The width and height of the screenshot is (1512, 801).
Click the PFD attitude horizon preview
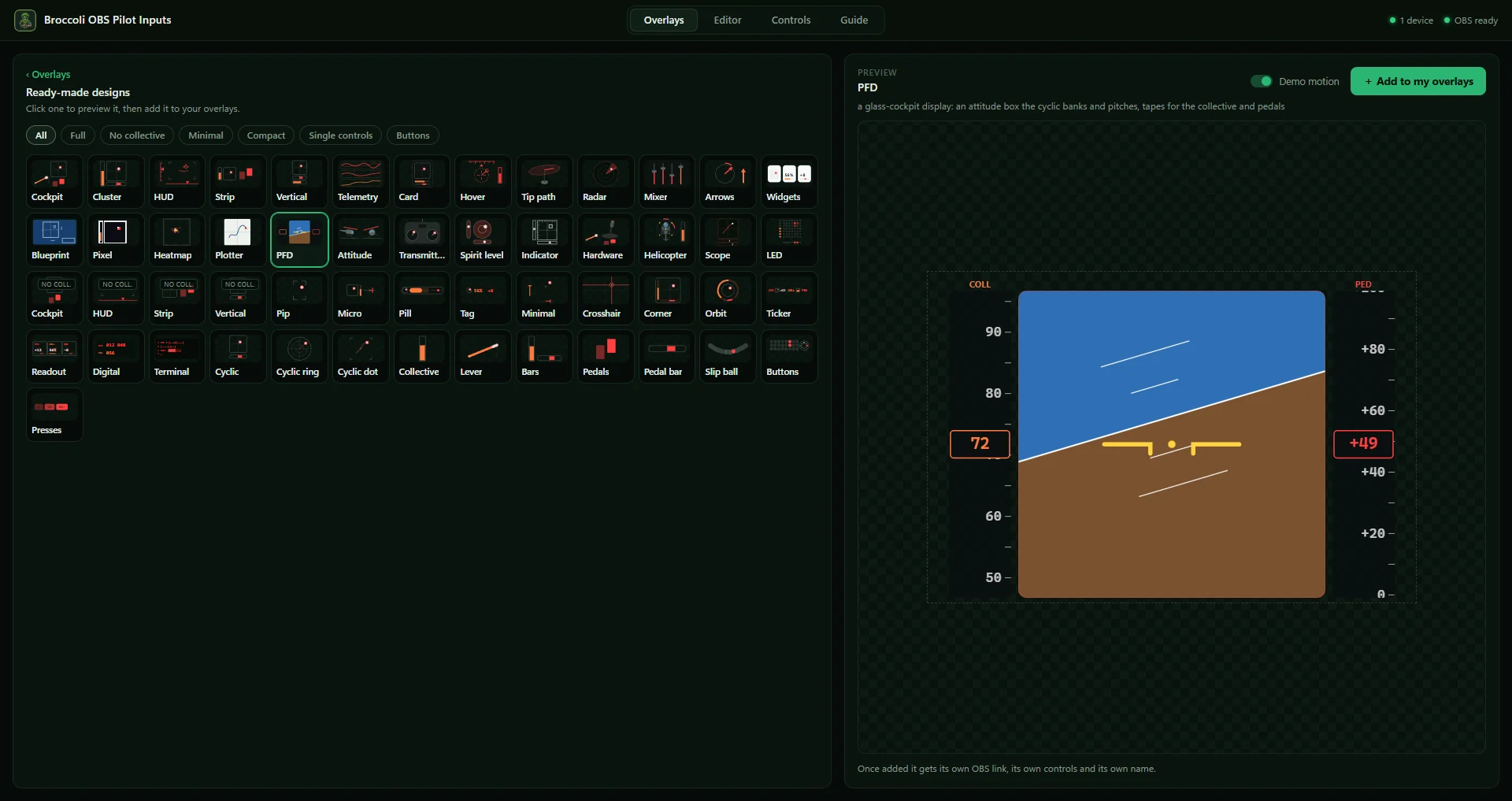[x=1171, y=444]
